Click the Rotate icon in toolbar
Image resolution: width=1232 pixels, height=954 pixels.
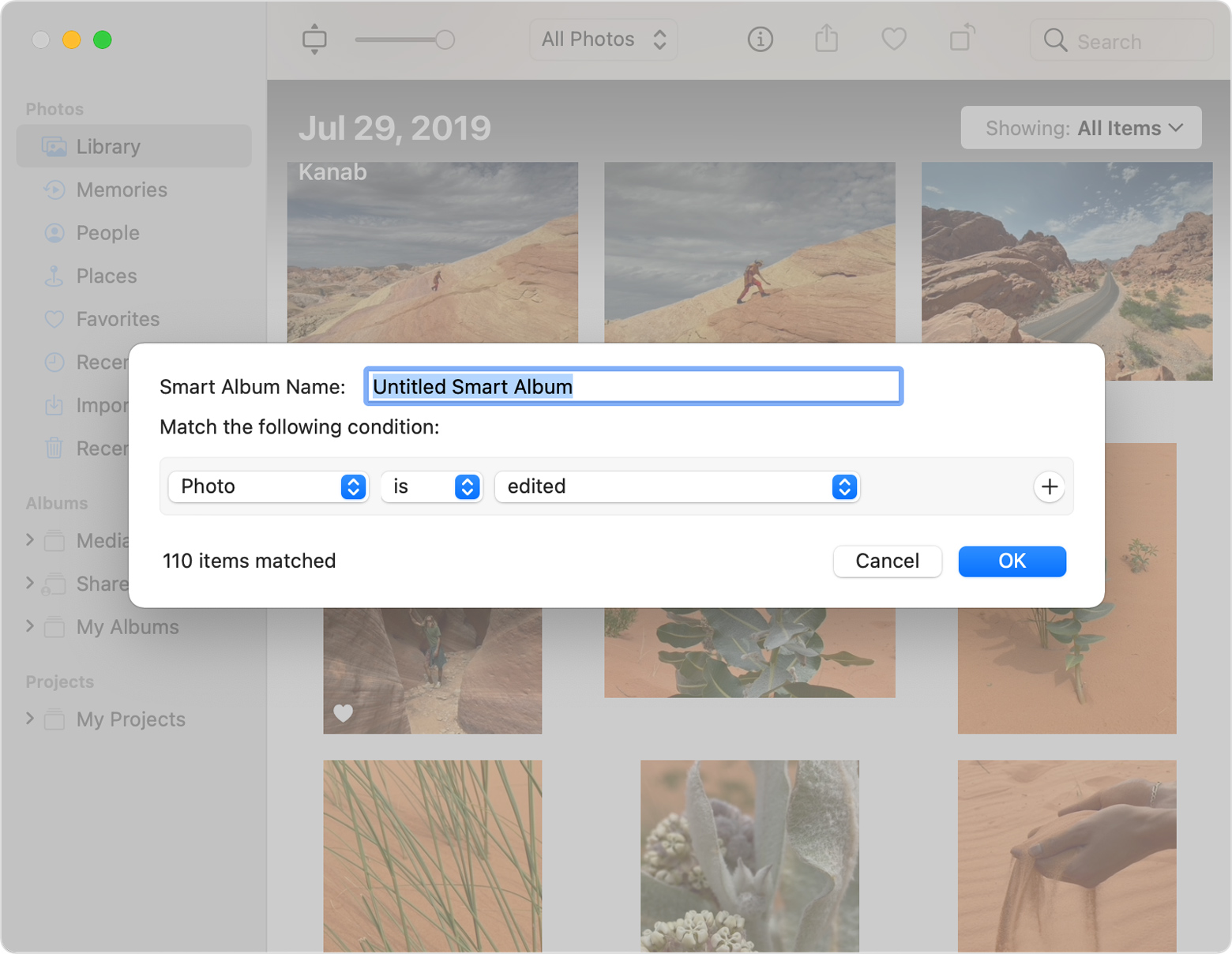click(x=961, y=39)
